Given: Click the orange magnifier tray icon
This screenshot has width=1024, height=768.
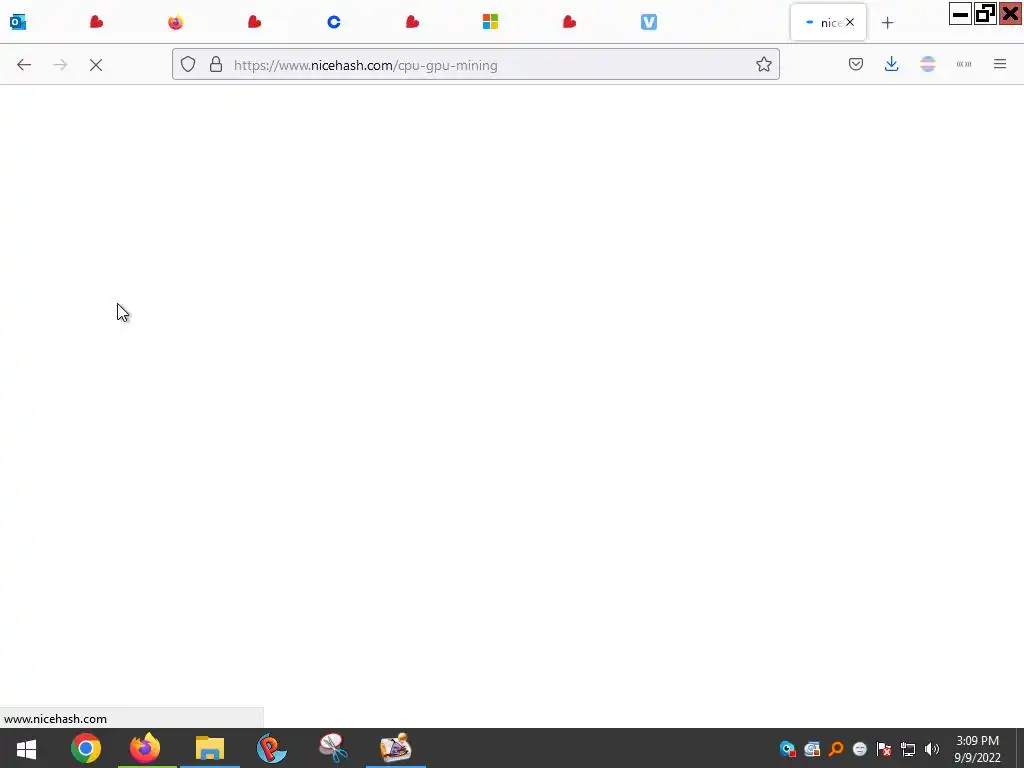Looking at the screenshot, I should point(836,749).
